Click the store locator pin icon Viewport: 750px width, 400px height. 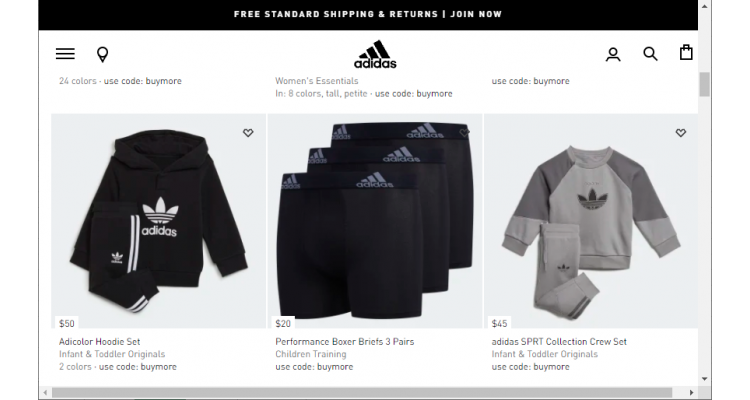click(x=102, y=55)
